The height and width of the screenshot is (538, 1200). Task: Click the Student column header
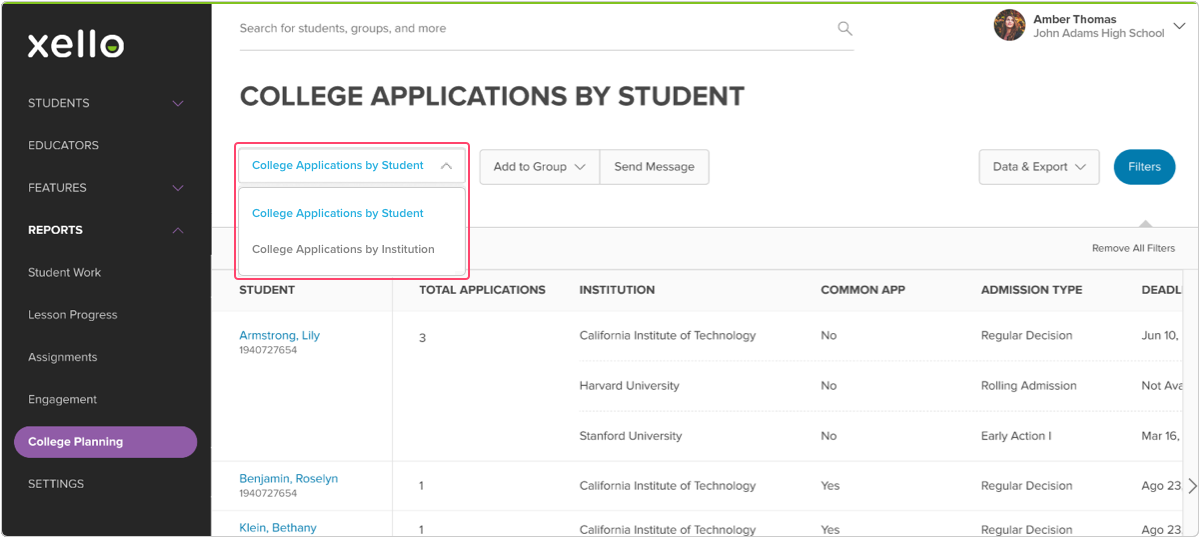[267, 290]
